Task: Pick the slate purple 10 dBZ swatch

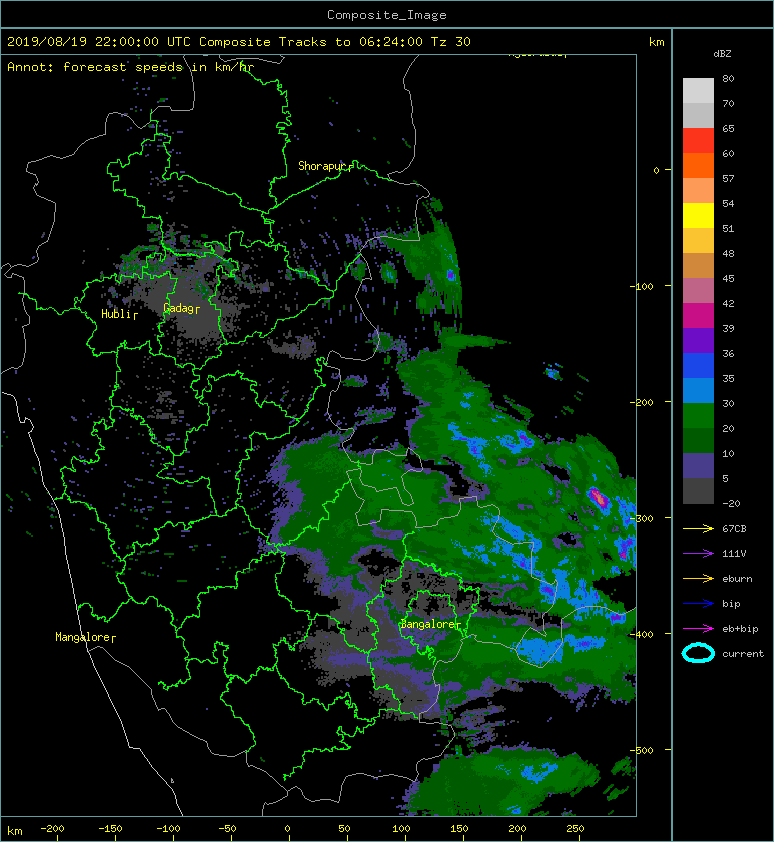Action: coord(698,465)
